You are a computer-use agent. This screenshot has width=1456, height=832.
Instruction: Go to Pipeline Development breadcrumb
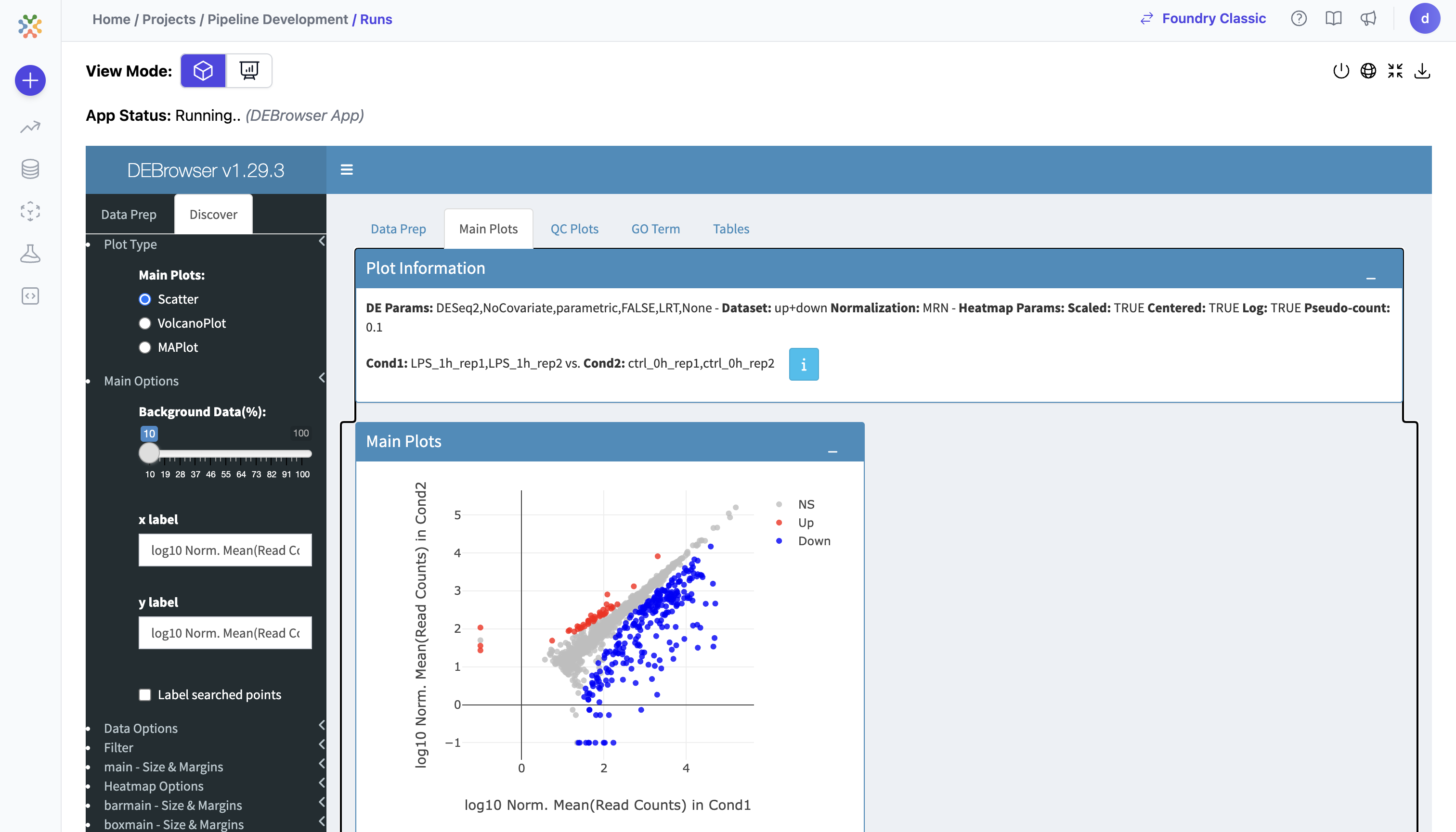point(278,19)
